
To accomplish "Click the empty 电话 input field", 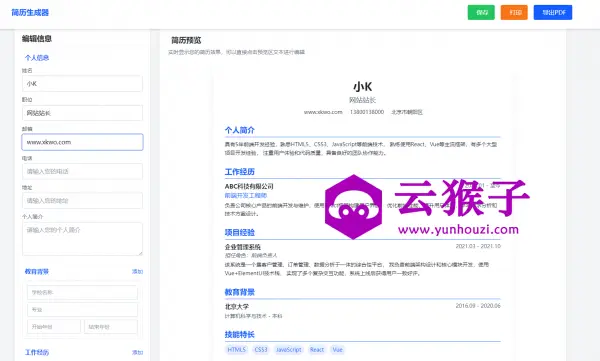I will [82, 172].
